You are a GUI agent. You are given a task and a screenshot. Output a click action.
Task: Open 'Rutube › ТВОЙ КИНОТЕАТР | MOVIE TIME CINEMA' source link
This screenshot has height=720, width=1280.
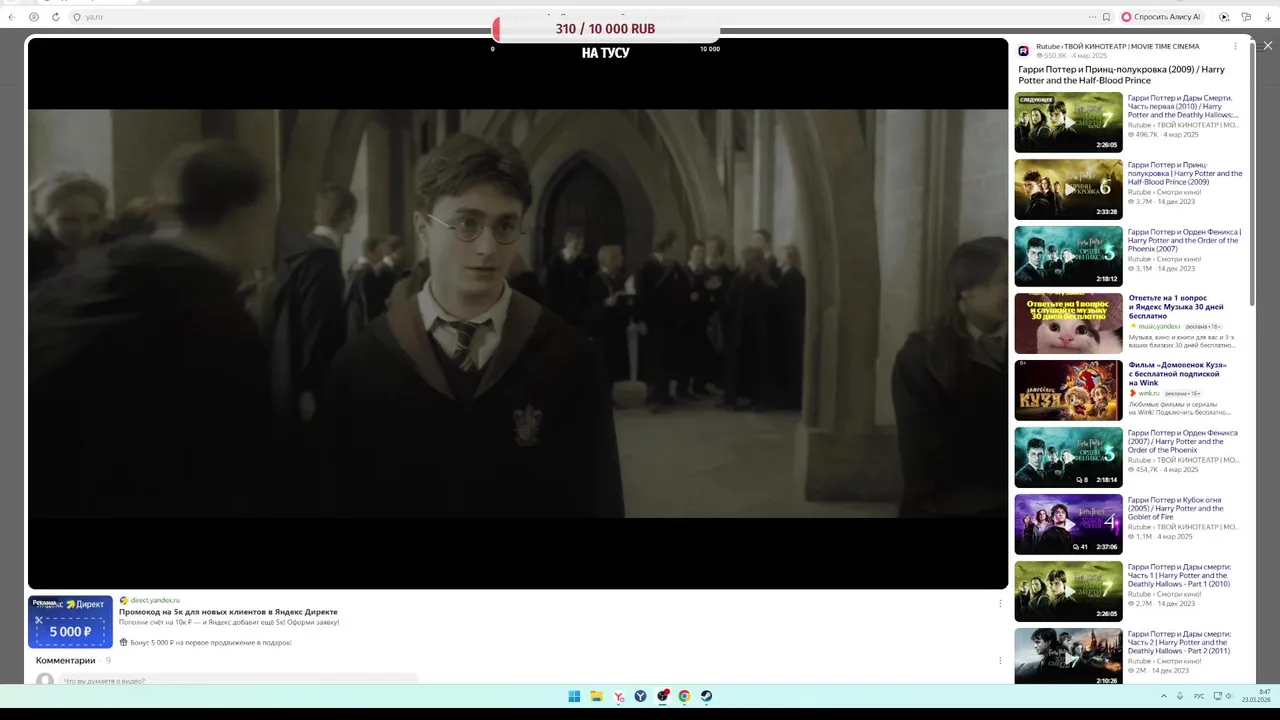1117,46
